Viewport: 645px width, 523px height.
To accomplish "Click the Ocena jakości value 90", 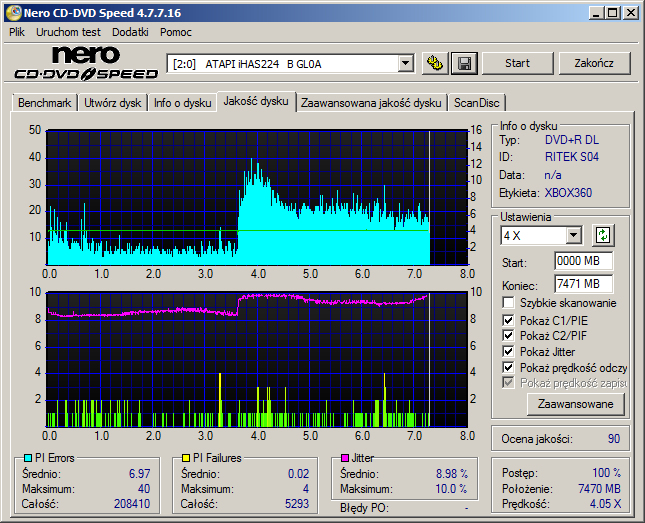I will coord(614,439).
